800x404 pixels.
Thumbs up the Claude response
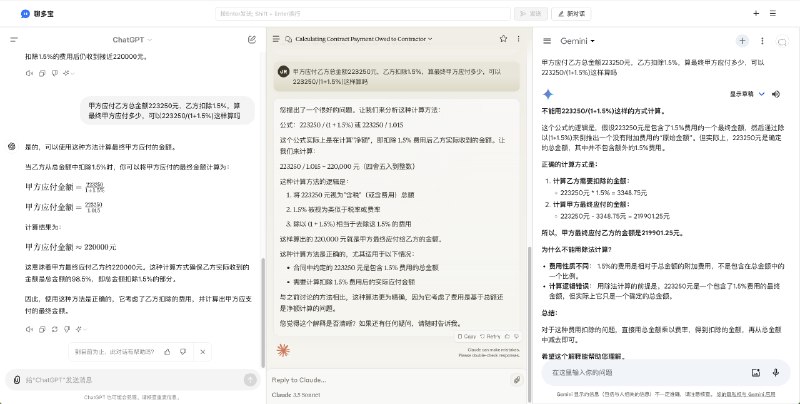(507, 337)
